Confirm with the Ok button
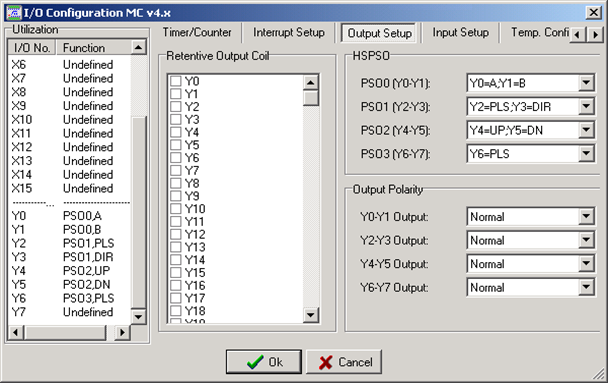 click(264, 362)
